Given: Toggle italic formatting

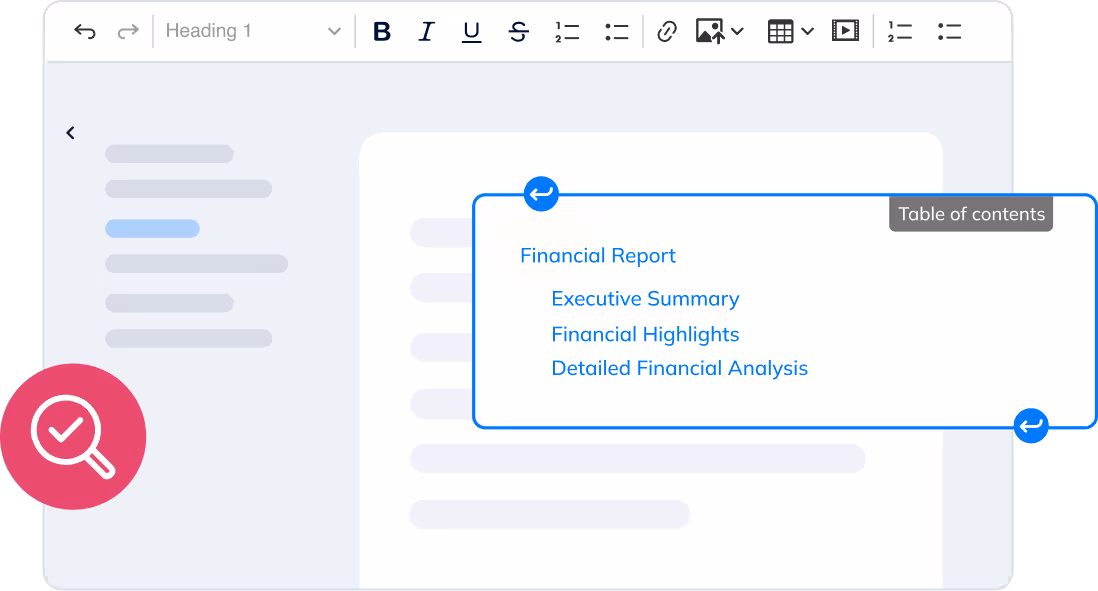Looking at the screenshot, I should click(x=426, y=32).
